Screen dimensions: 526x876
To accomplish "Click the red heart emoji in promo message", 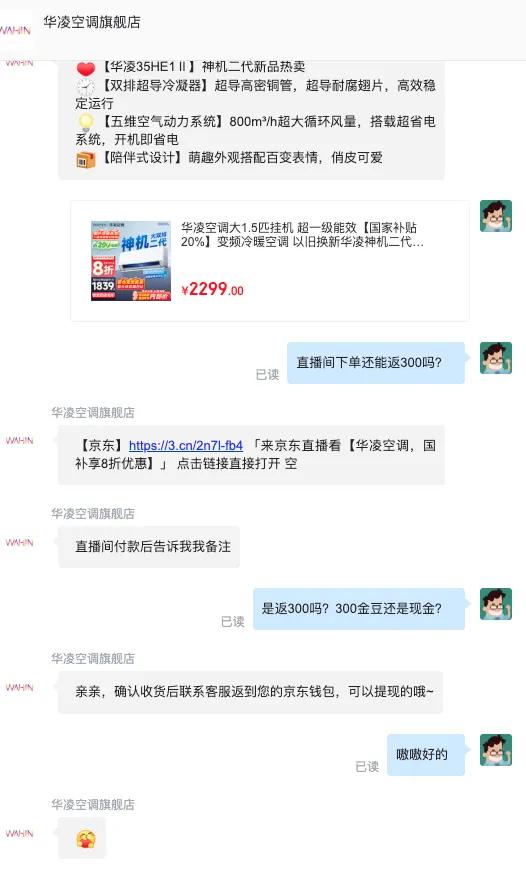I will click(85, 69).
